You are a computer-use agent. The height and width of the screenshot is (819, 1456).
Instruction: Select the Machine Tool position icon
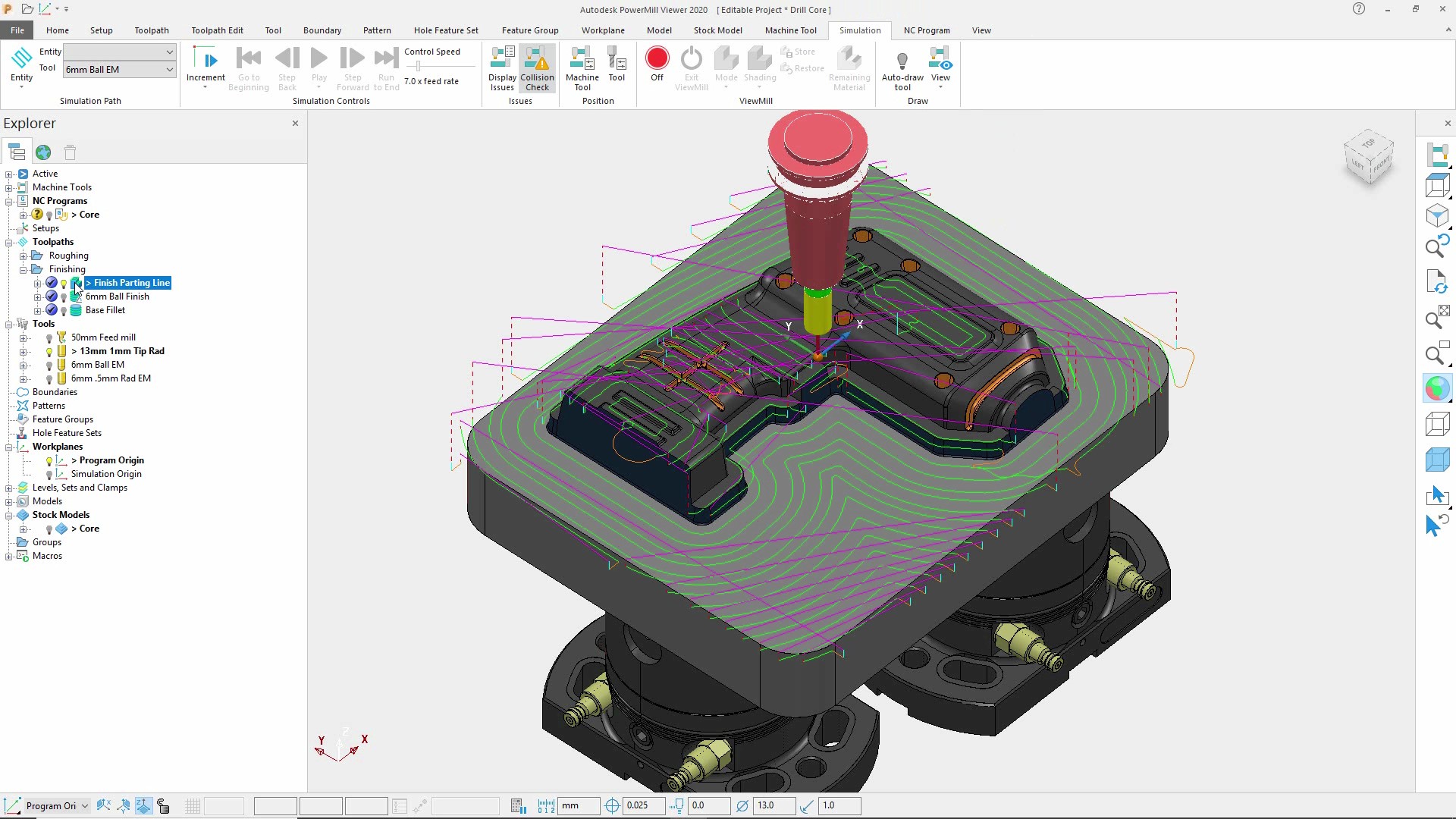[x=582, y=67]
